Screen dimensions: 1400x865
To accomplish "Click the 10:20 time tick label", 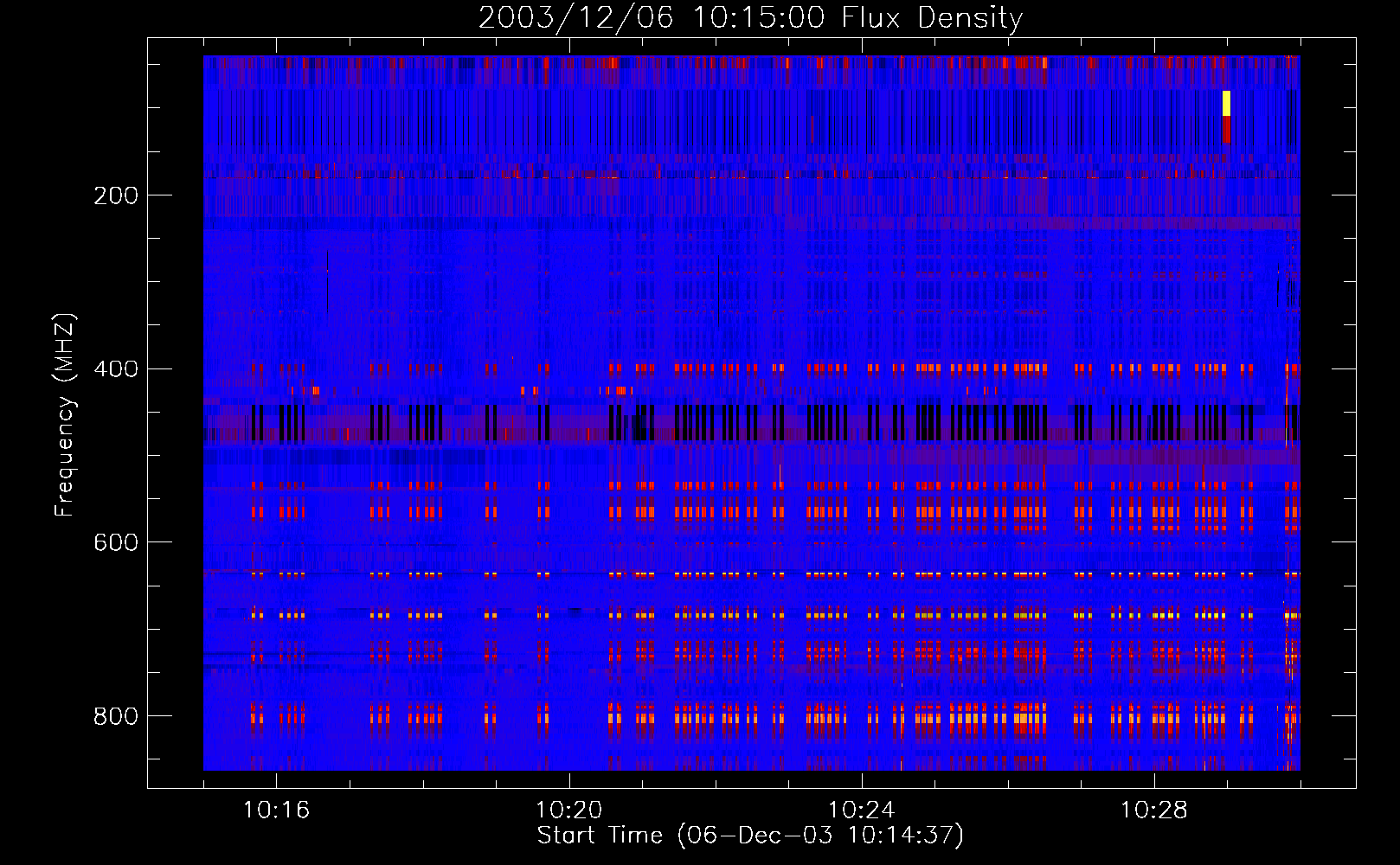I will [x=568, y=811].
